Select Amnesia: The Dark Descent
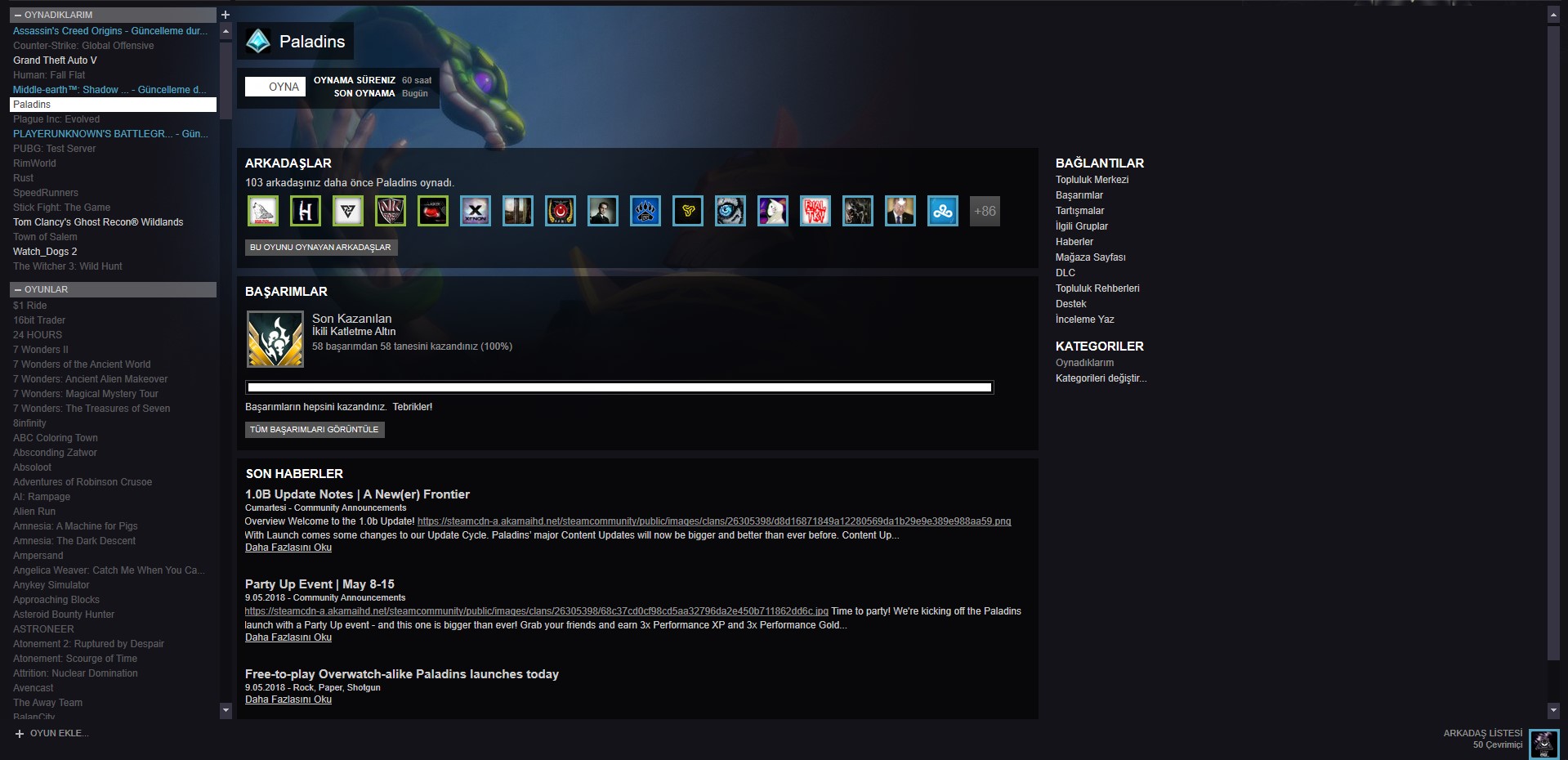Screen dimensions: 1568x760 click(x=113, y=541)
